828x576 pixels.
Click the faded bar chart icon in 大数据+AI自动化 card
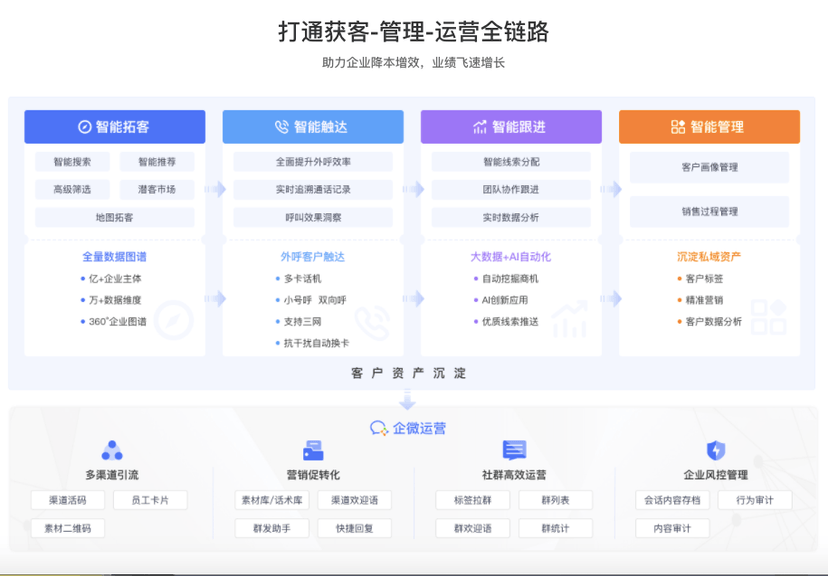pyautogui.click(x=569, y=319)
